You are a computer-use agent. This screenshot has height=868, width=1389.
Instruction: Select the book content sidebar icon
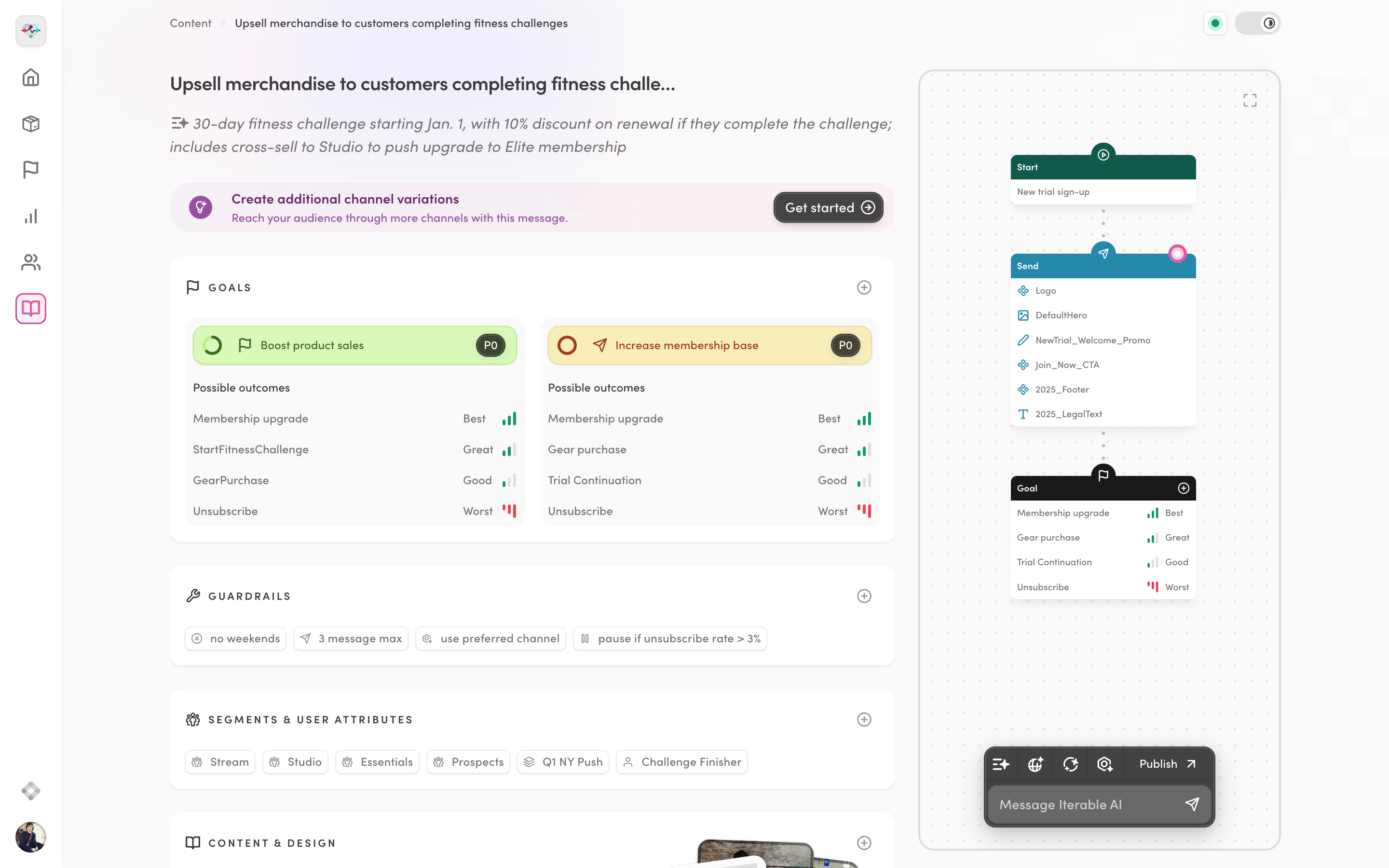(x=31, y=309)
